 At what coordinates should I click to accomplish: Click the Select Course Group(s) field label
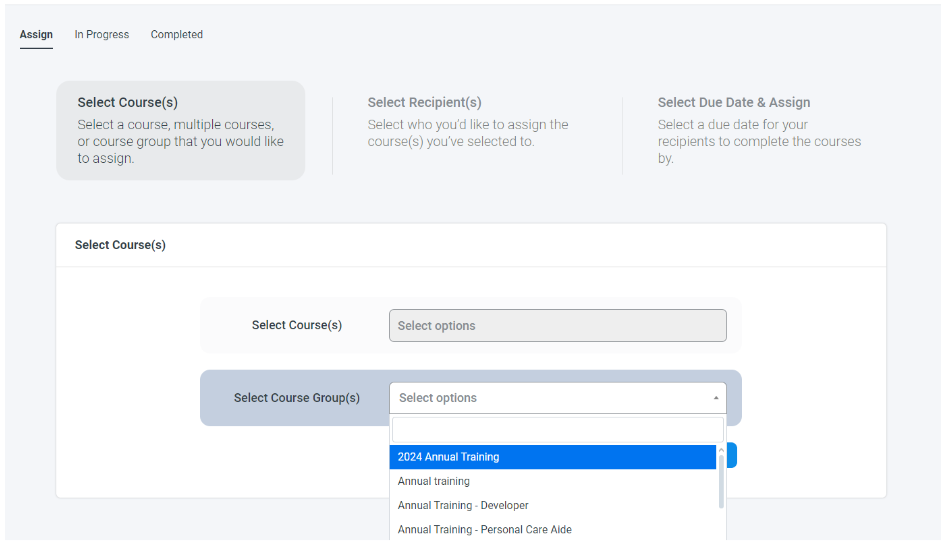tap(296, 398)
